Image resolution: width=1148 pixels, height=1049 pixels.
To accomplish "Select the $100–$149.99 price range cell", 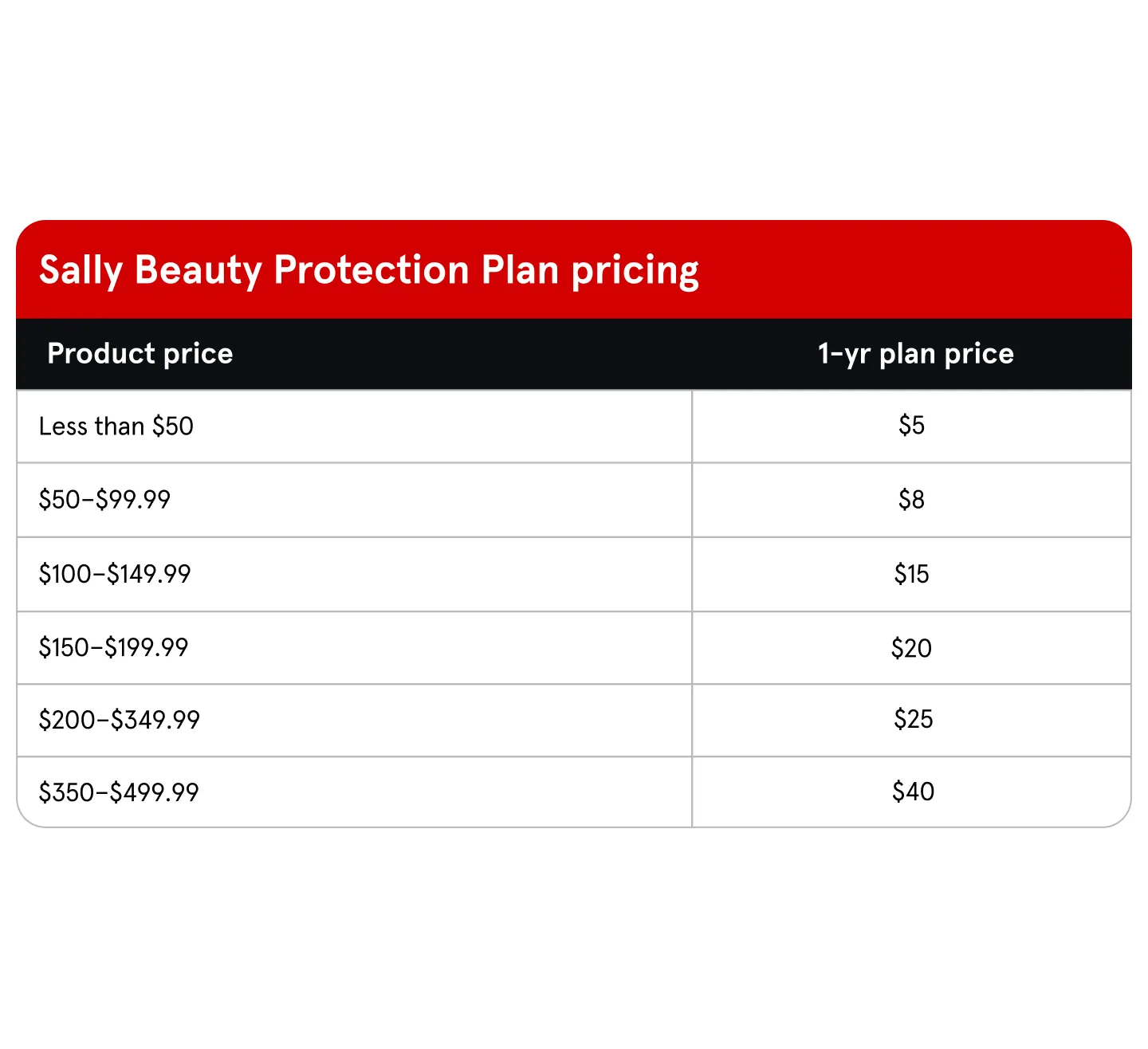I will coord(115,573).
